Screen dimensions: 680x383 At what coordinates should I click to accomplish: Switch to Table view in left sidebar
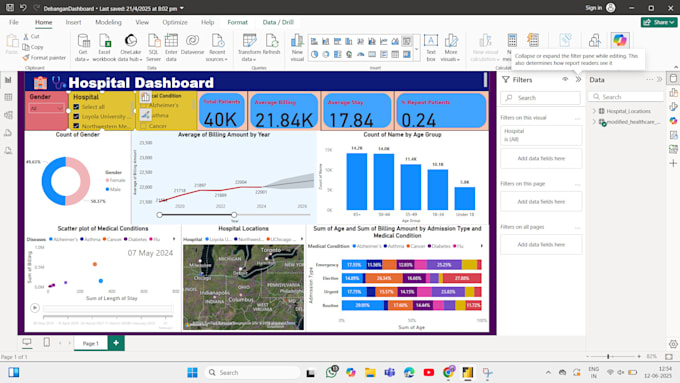point(8,97)
